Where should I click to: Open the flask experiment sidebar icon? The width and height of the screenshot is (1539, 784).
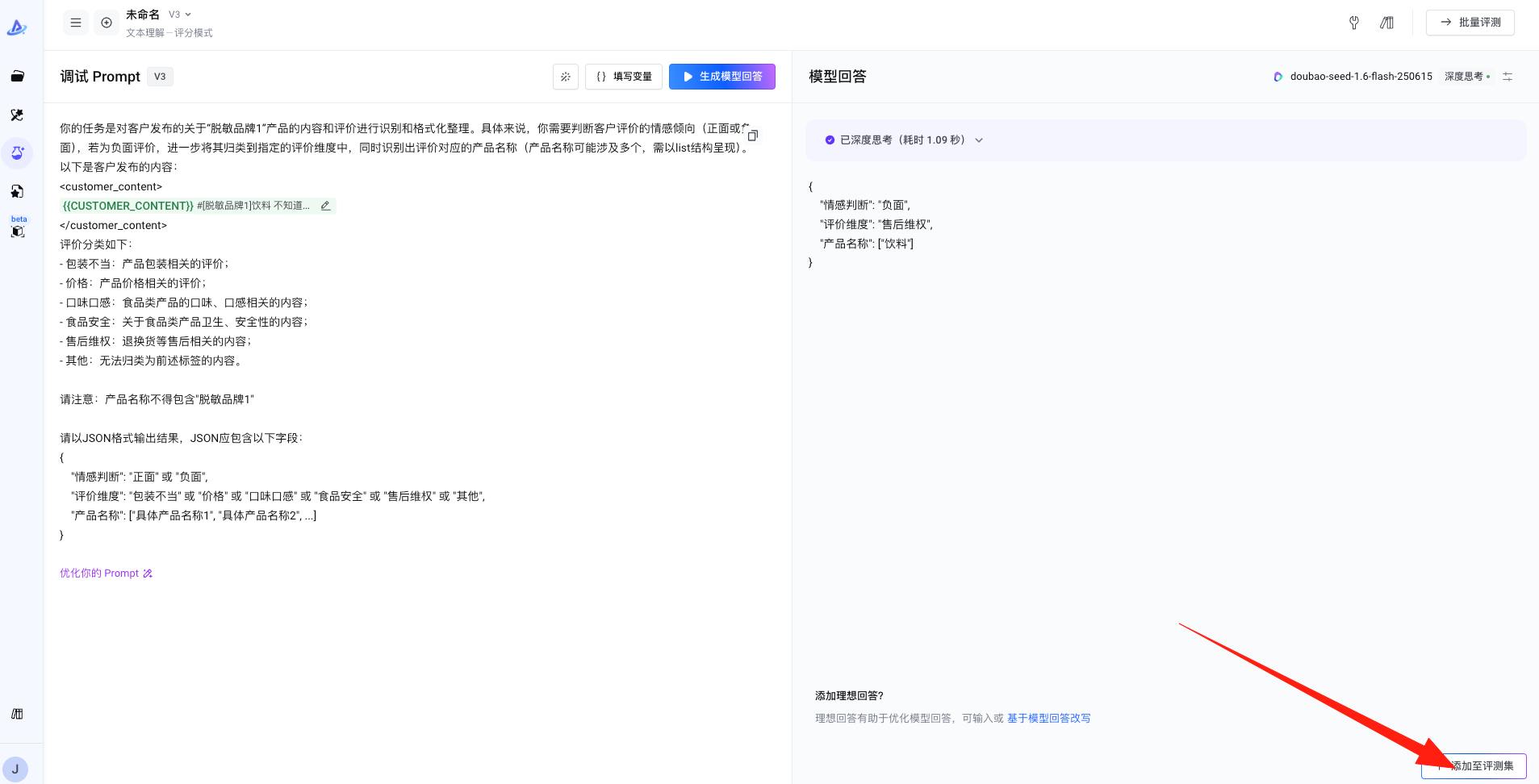[x=17, y=153]
